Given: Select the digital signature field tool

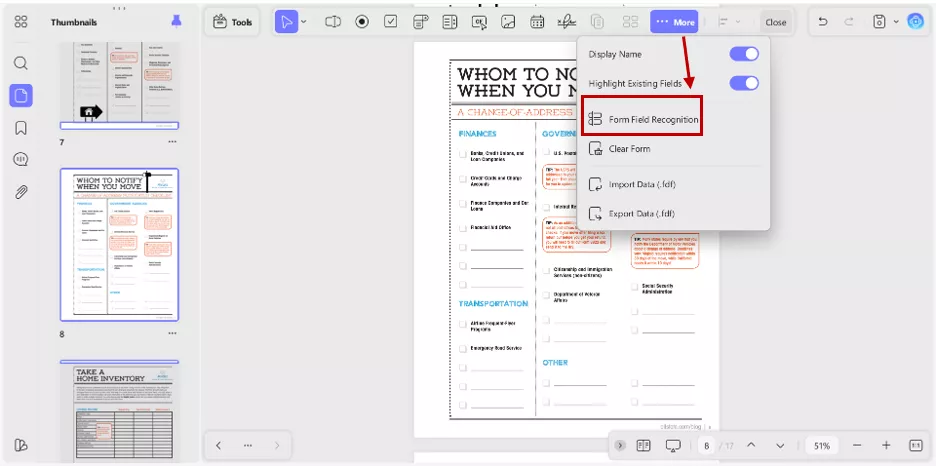Looking at the screenshot, I should pyautogui.click(x=566, y=22).
